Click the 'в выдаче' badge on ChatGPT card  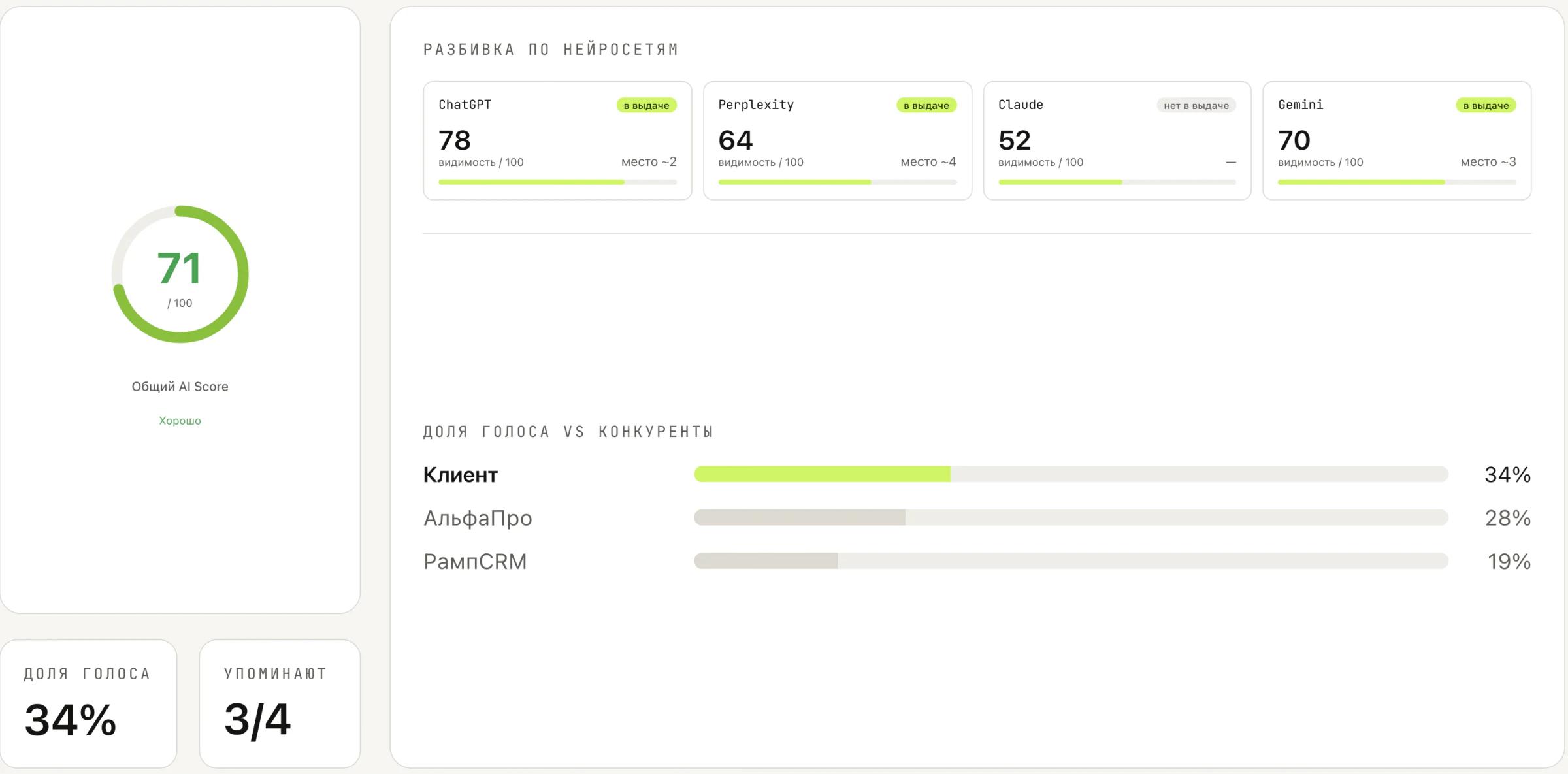coord(646,105)
